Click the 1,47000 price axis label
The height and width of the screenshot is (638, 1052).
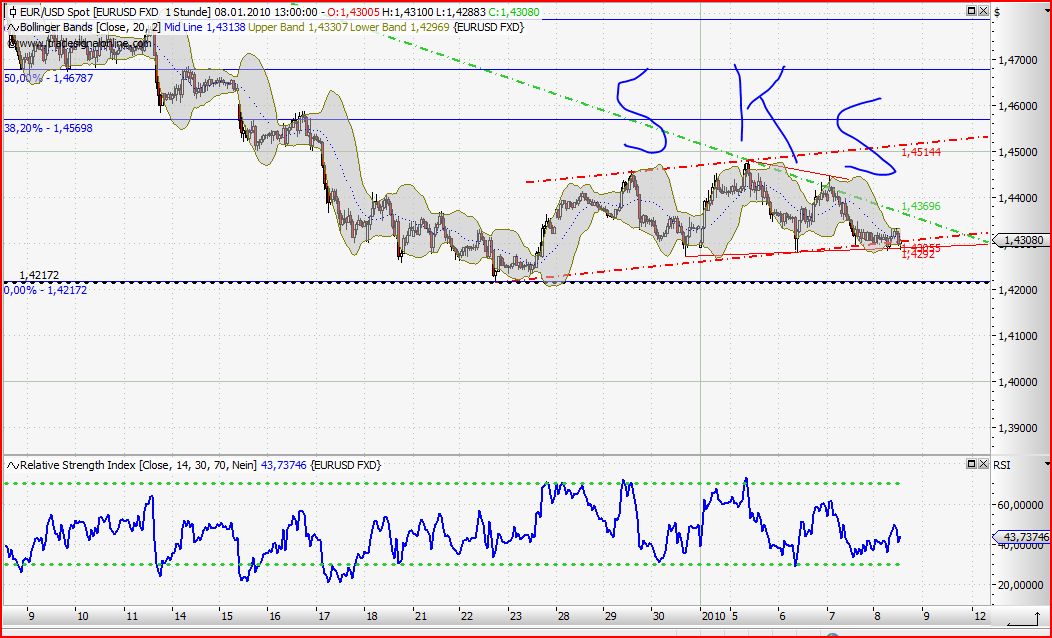pos(1019,60)
